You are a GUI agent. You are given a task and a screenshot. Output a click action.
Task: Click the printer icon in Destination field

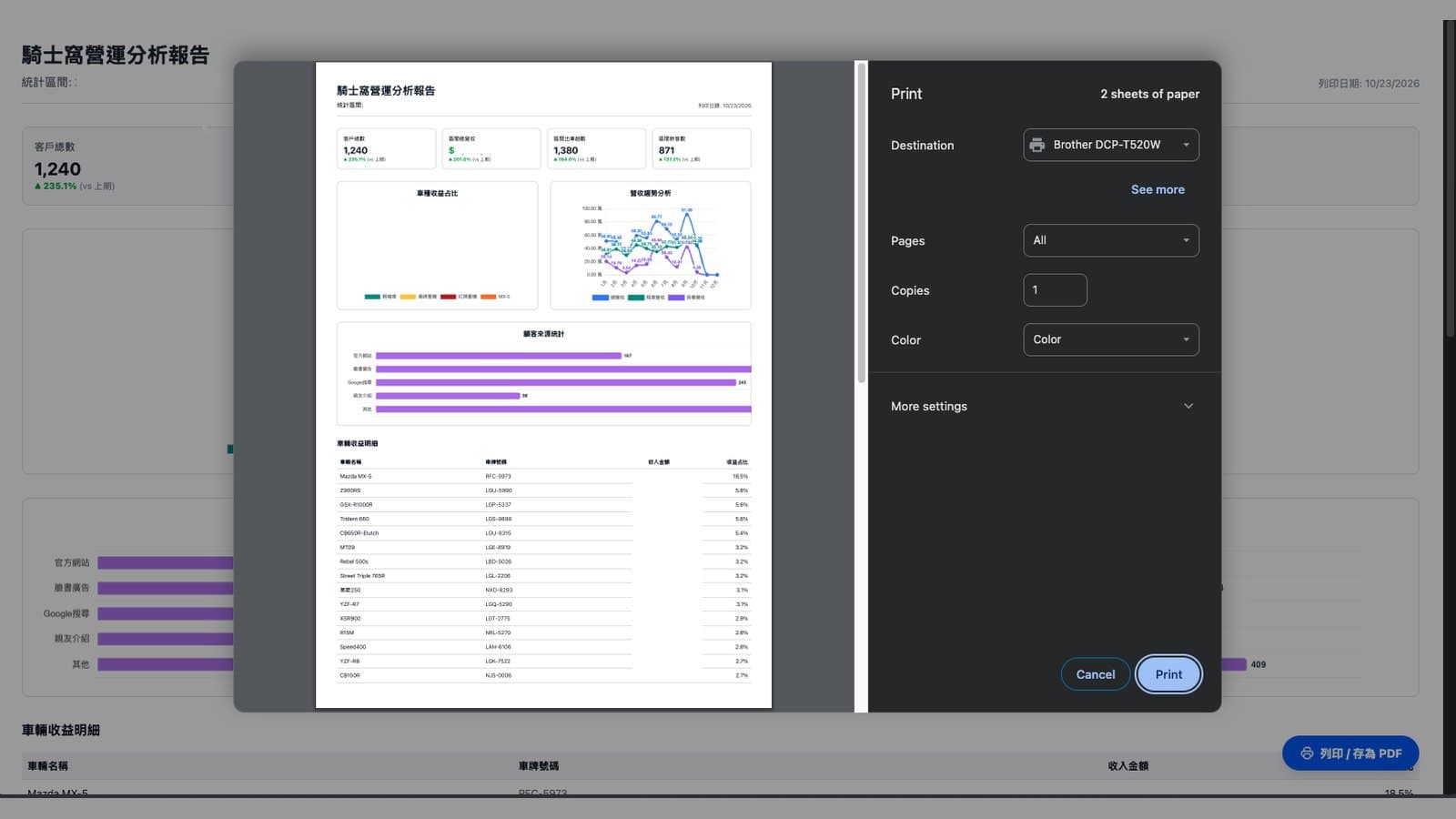pyautogui.click(x=1036, y=145)
